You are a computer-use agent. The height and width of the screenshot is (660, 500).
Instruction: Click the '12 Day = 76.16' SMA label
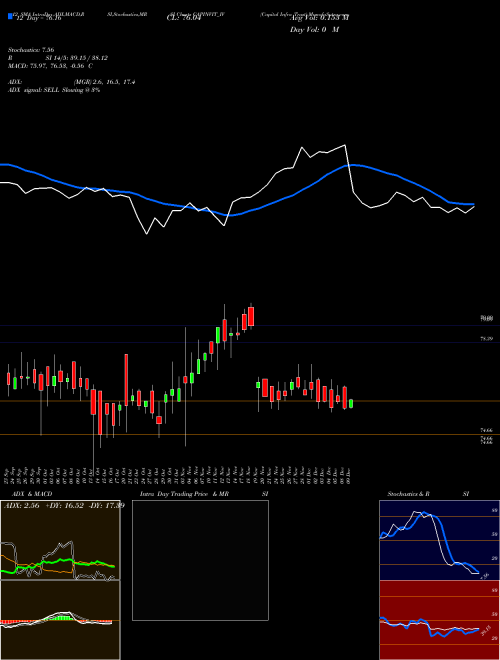pyautogui.click(x=37, y=18)
